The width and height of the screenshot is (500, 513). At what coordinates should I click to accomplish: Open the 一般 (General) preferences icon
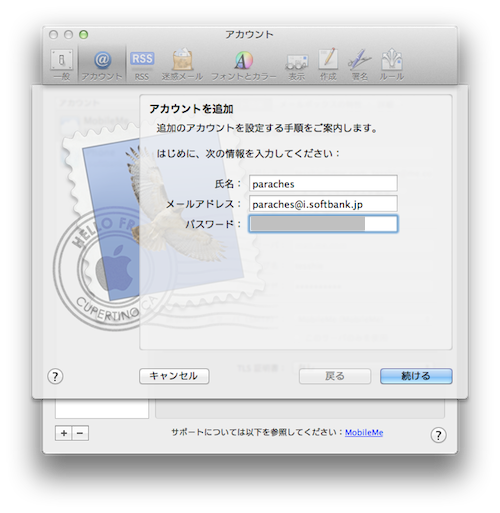(x=62, y=65)
